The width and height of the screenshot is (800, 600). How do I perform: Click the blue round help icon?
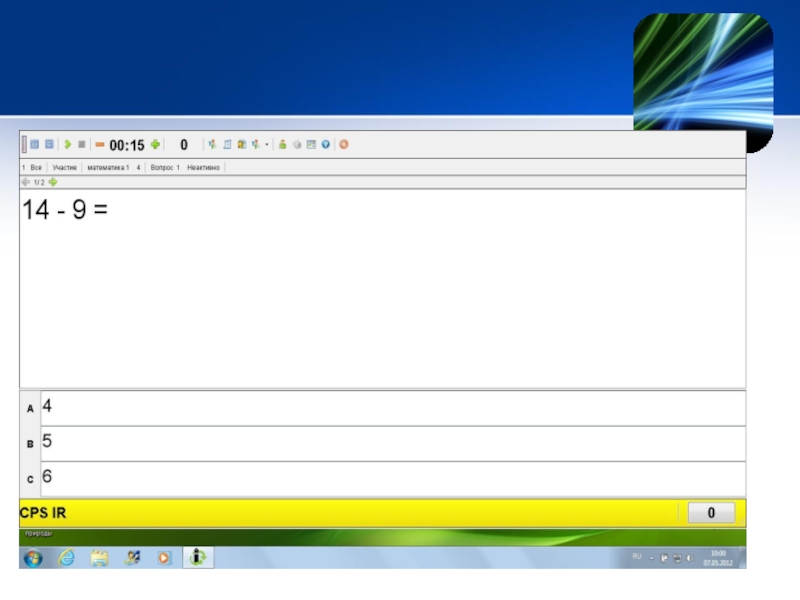(x=326, y=145)
